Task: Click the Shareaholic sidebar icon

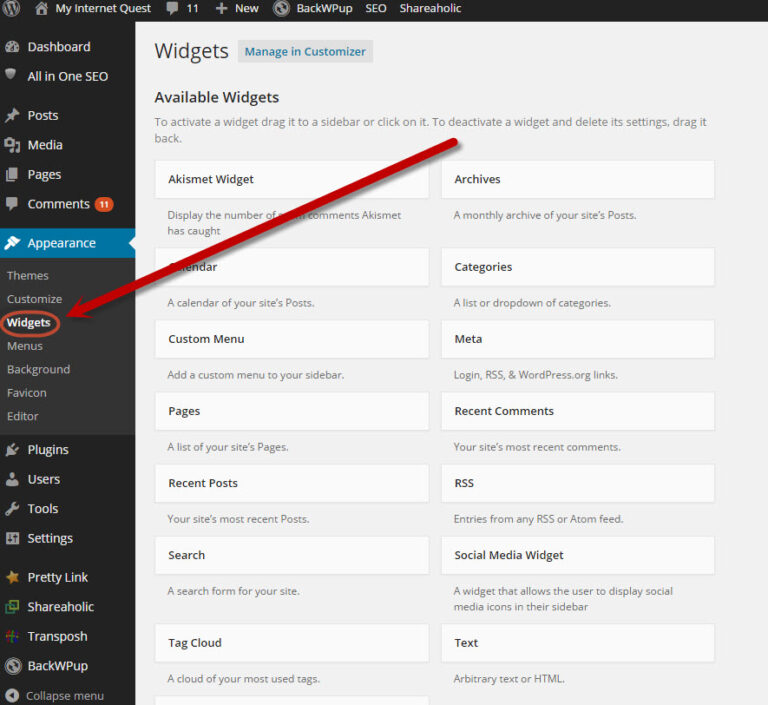Action: pos(12,607)
